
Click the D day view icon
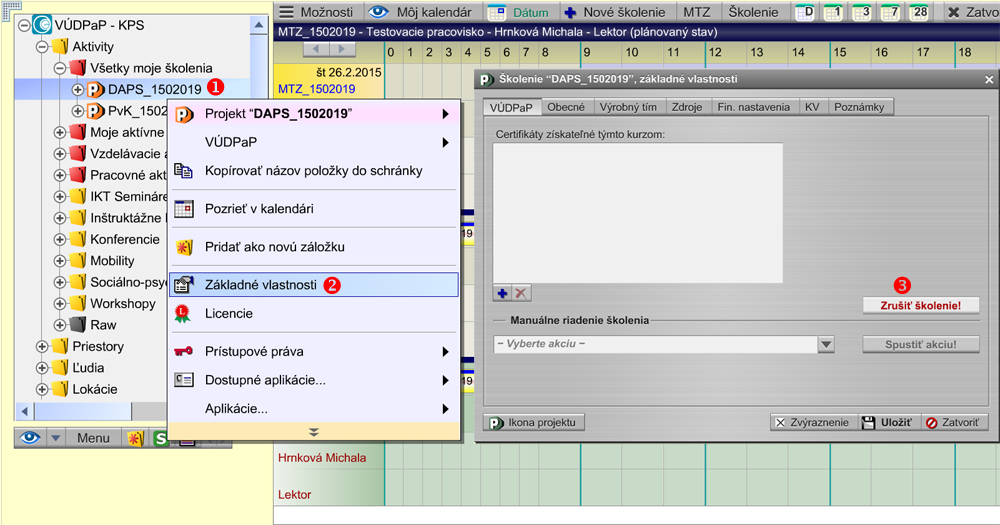805,12
